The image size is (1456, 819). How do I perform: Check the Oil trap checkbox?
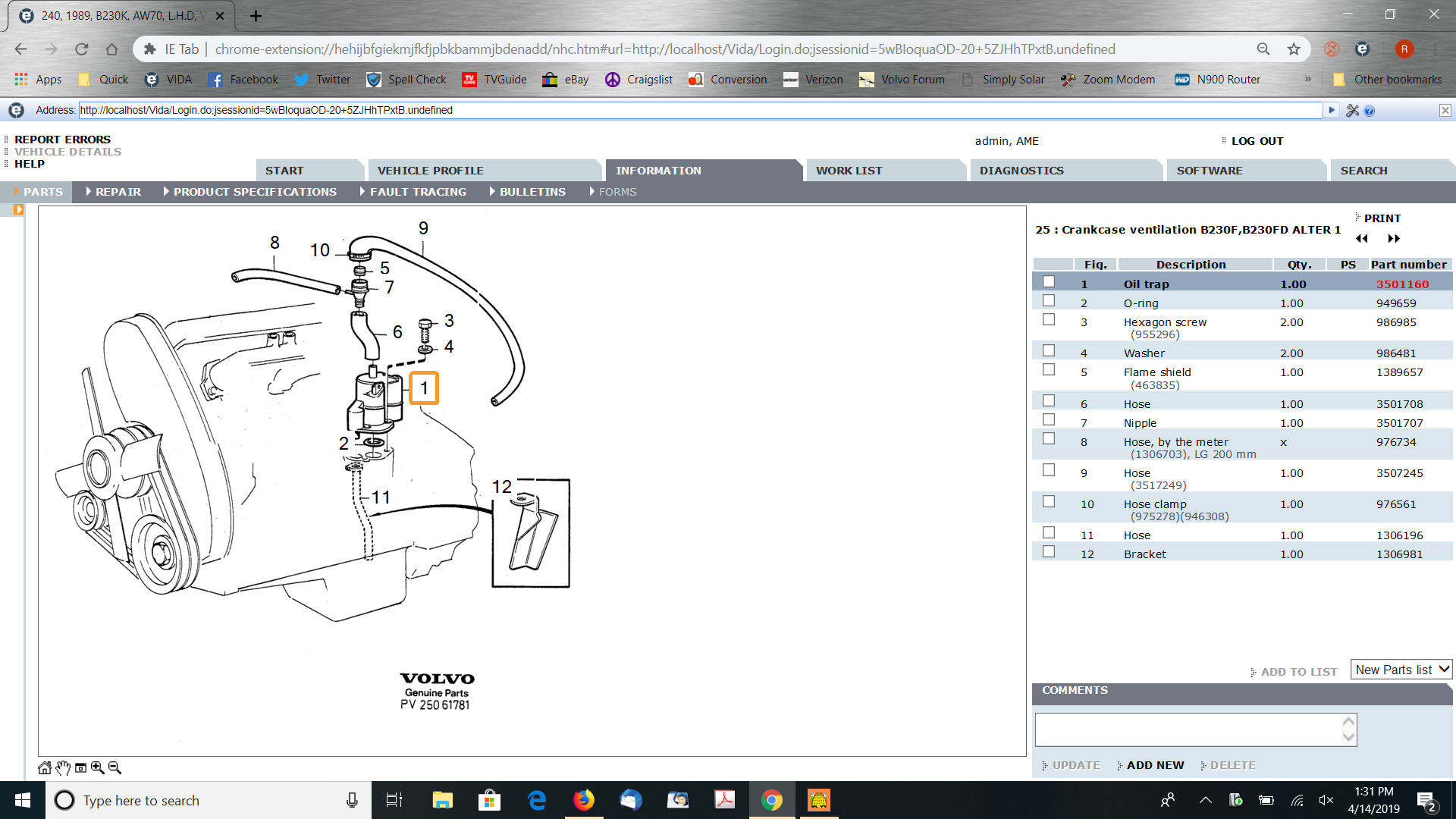[1049, 282]
